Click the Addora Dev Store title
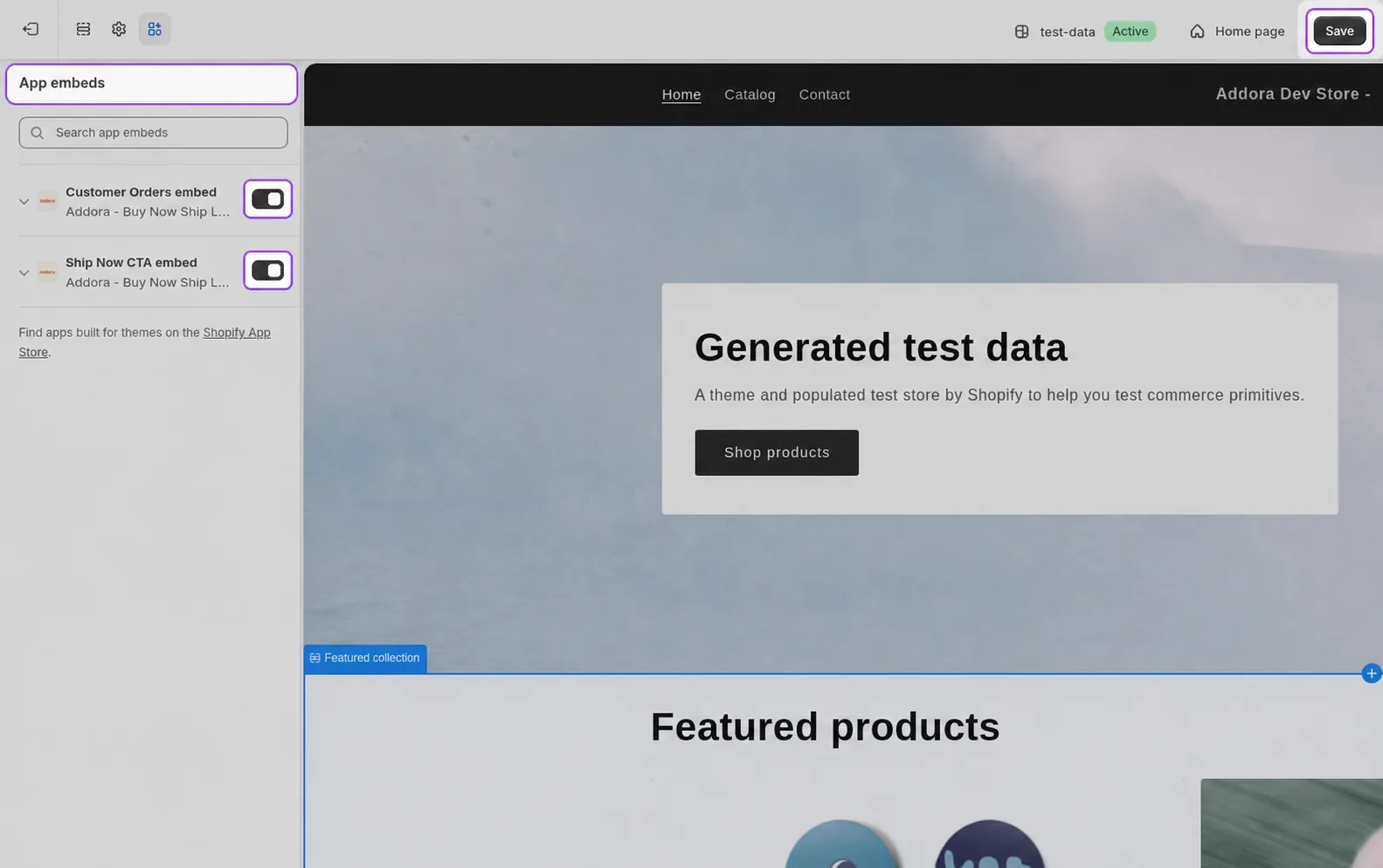The width and height of the screenshot is (1383, 868). point(1293,94)
